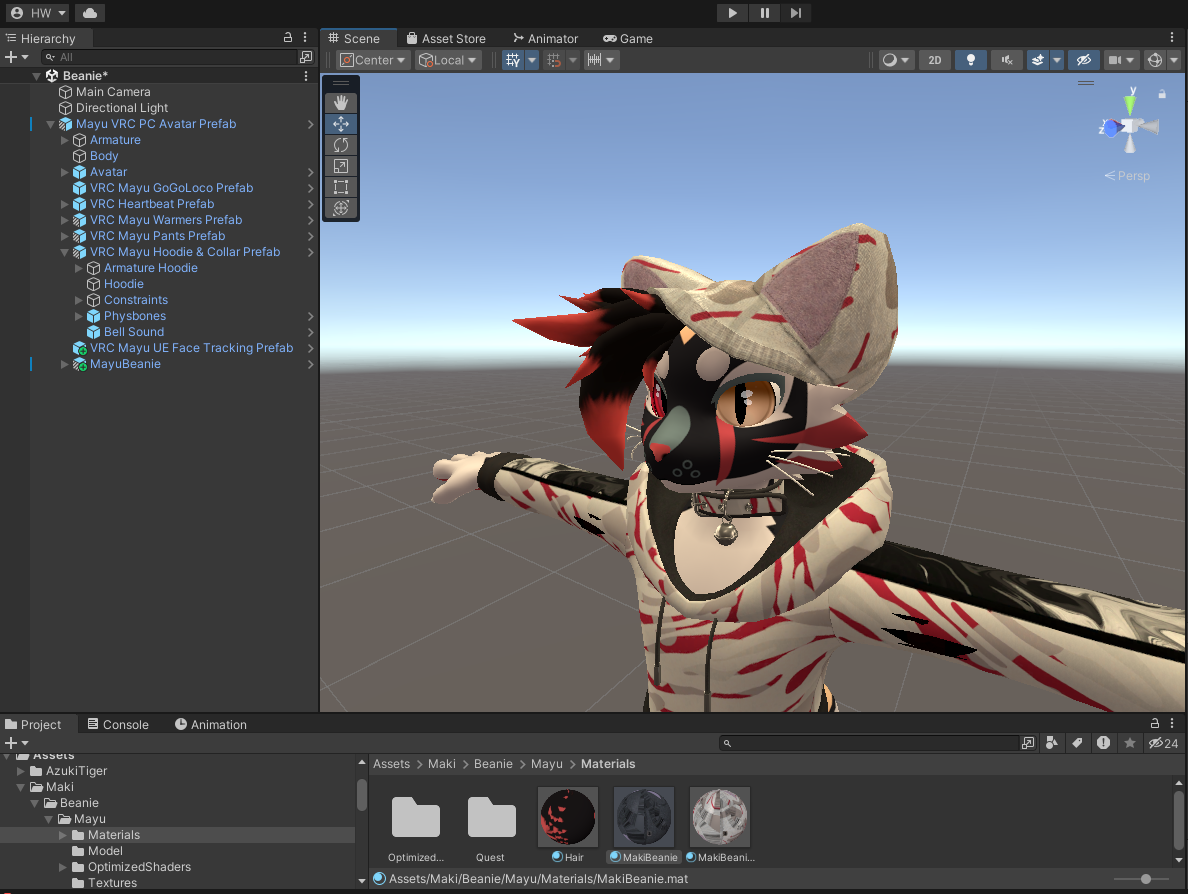Image resolution: width=1188 pixels, height=894 pixels.
Task: Select the Rotate tool in scene toolbar
Action: pos(341,145)
